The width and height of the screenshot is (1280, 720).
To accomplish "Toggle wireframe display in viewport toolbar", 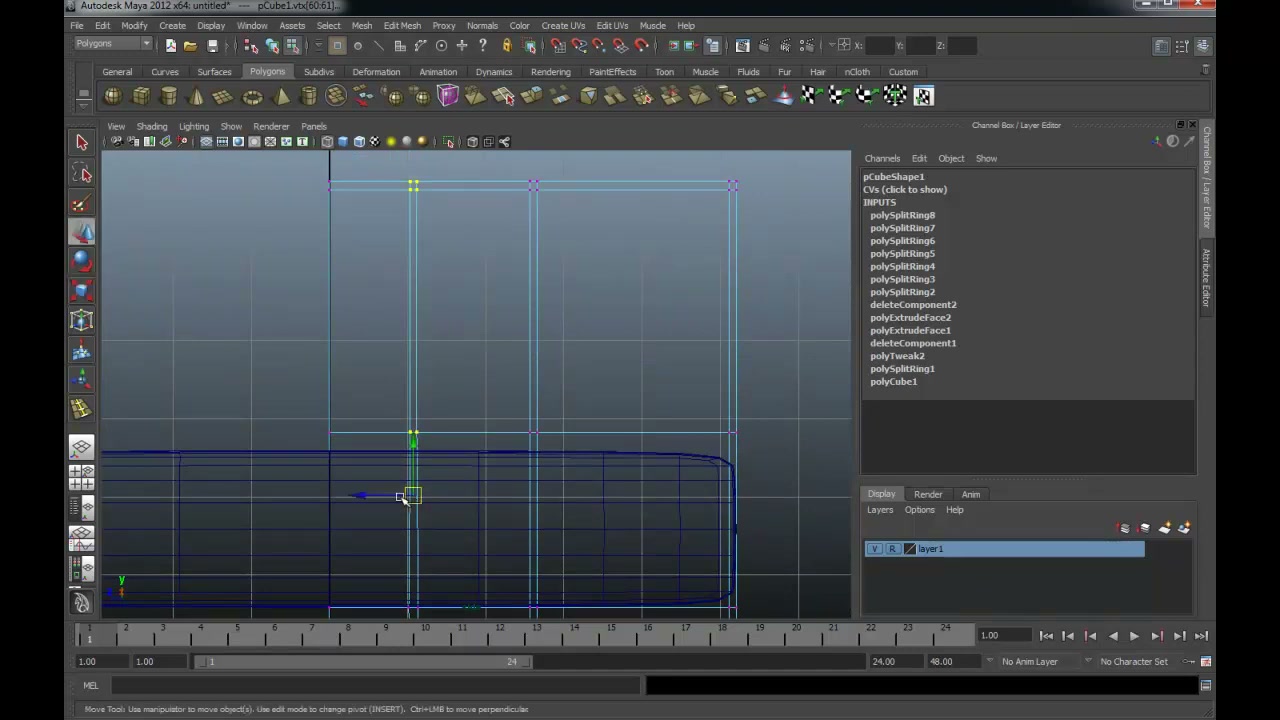I will pos(327,142).
